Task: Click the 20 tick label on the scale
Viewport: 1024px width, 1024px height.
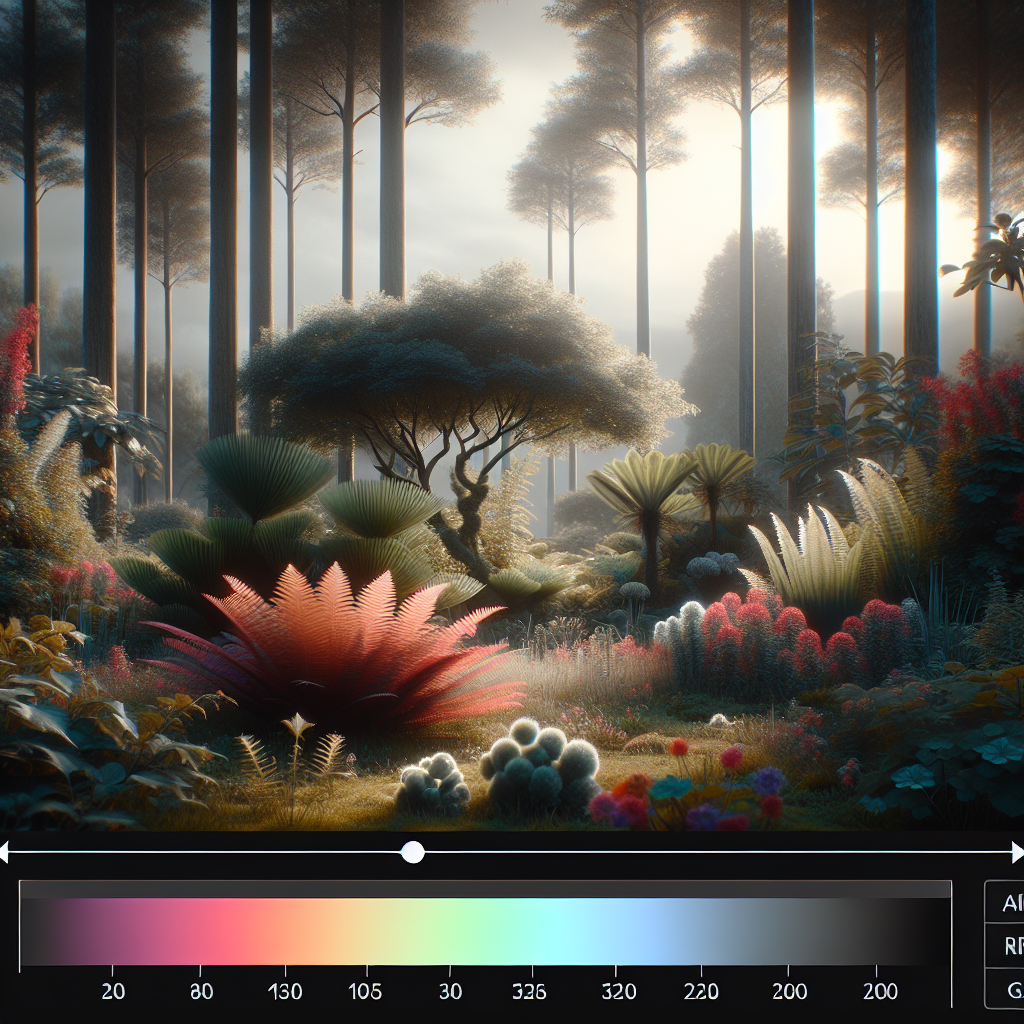Action: pyautogui.click(x=113, y=991)
